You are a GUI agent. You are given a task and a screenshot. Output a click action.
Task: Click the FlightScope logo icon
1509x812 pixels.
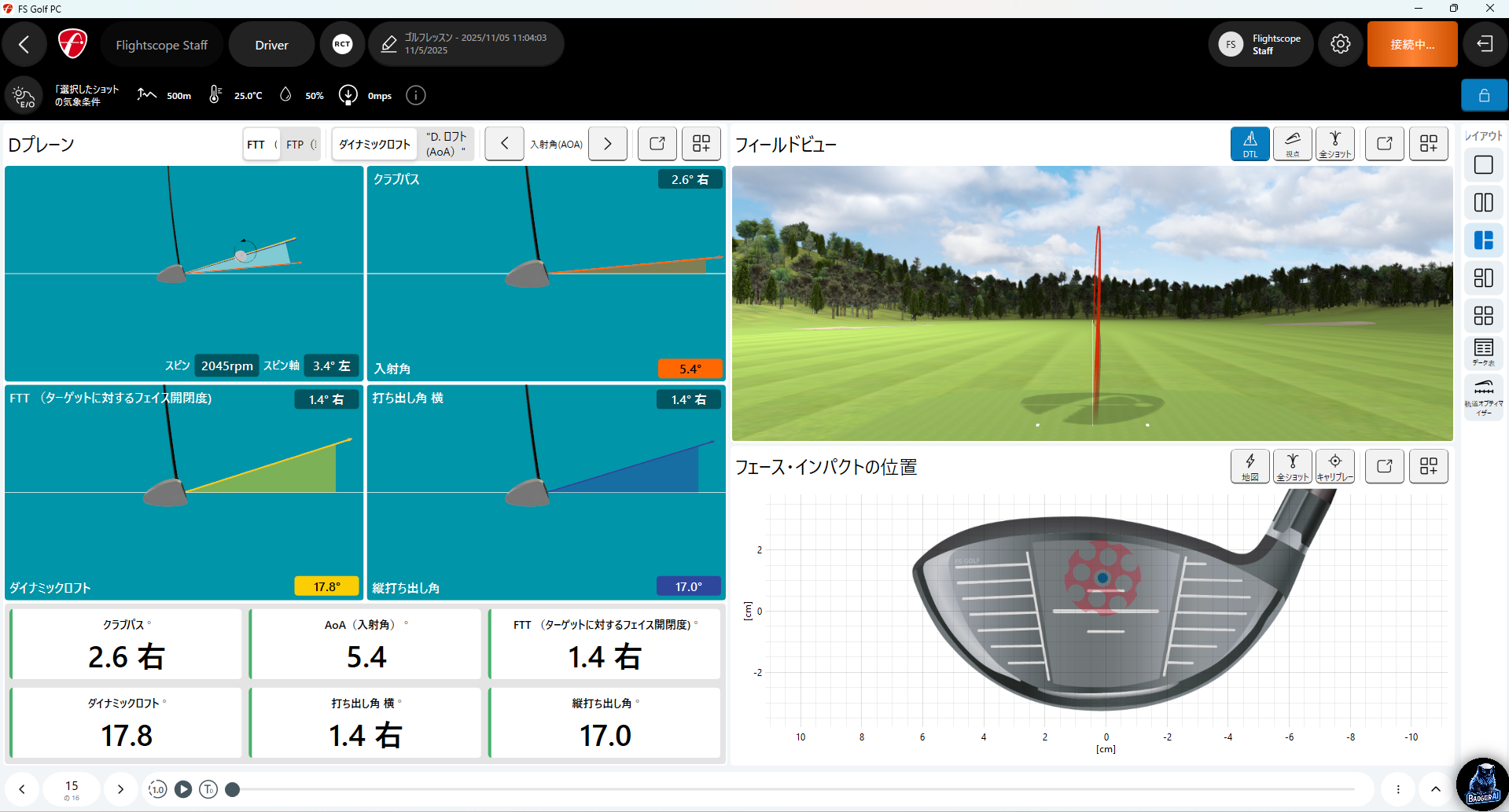tap(72, 44)
